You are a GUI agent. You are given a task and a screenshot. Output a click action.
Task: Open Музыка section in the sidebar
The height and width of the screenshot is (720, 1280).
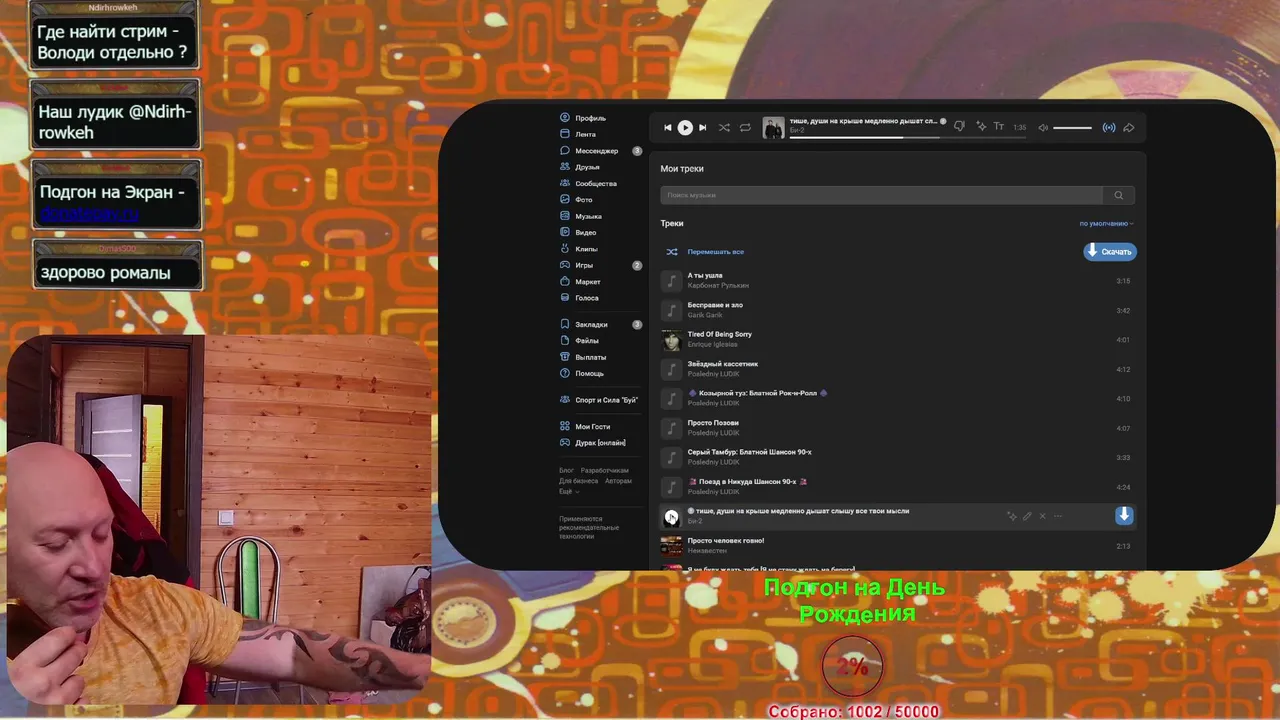pos(581,216)
